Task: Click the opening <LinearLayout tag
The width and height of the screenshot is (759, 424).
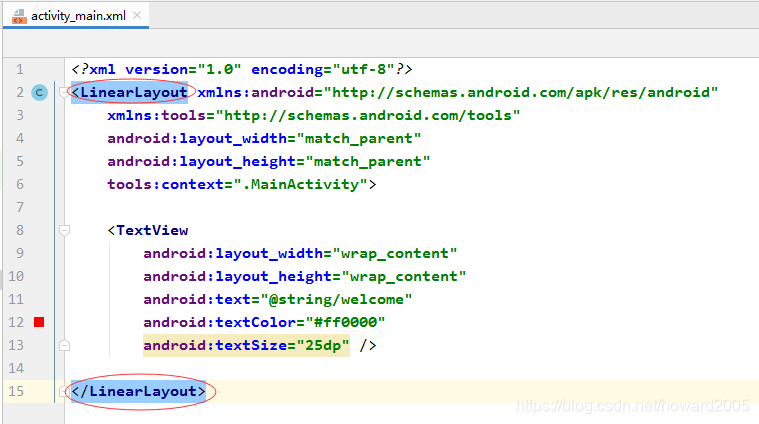Action: [x=129, y=92]
